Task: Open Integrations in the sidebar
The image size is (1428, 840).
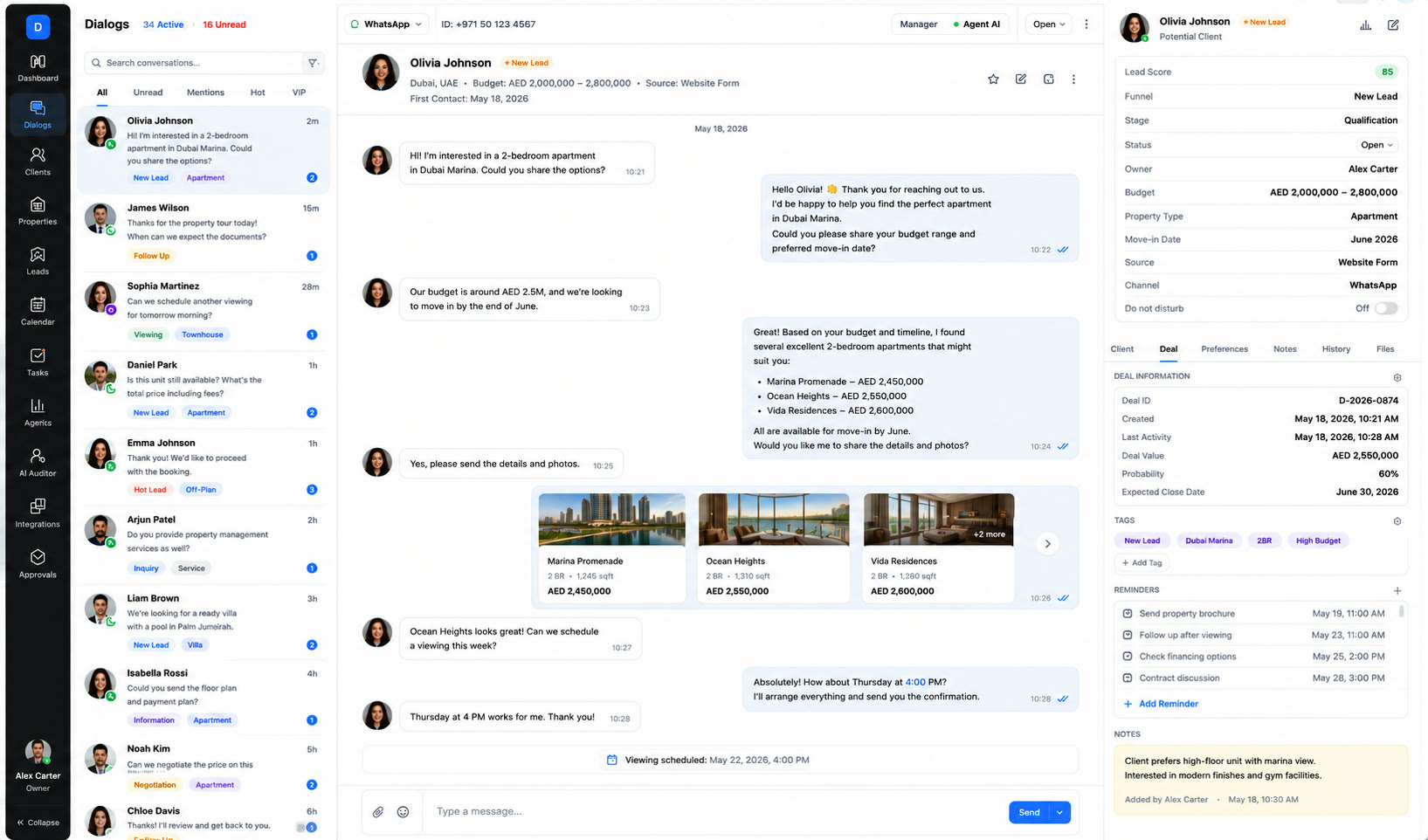Action: coord(38,513)
